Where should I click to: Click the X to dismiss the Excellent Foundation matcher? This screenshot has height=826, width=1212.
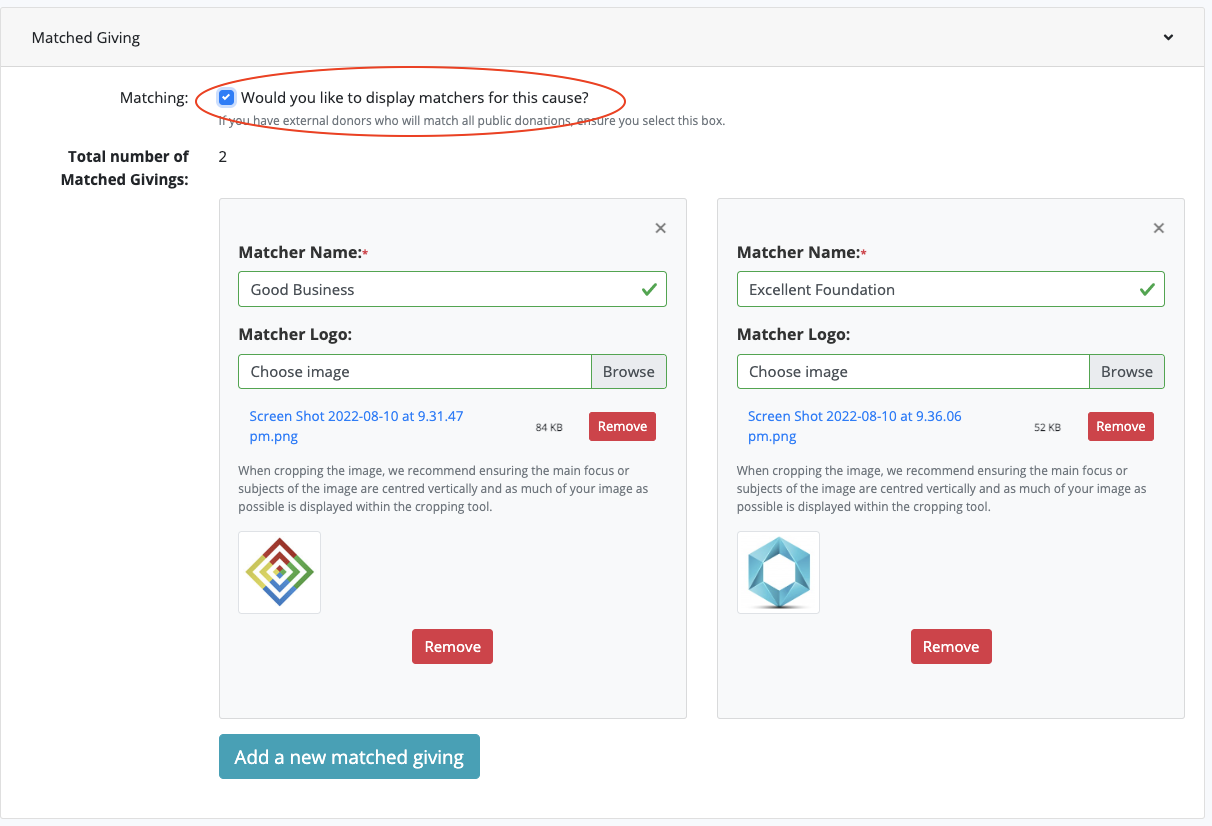(1158, 228)
